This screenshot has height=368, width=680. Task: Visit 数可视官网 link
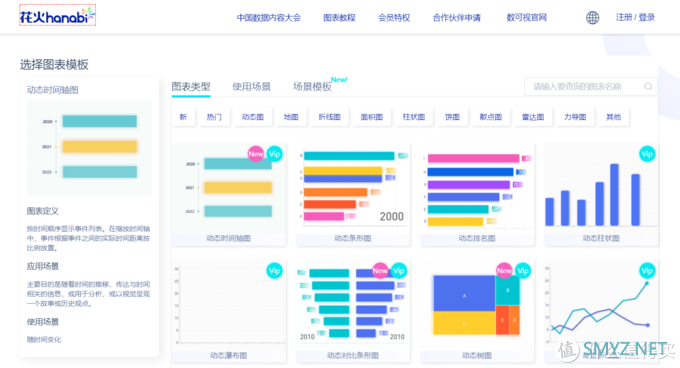[526, 18]
